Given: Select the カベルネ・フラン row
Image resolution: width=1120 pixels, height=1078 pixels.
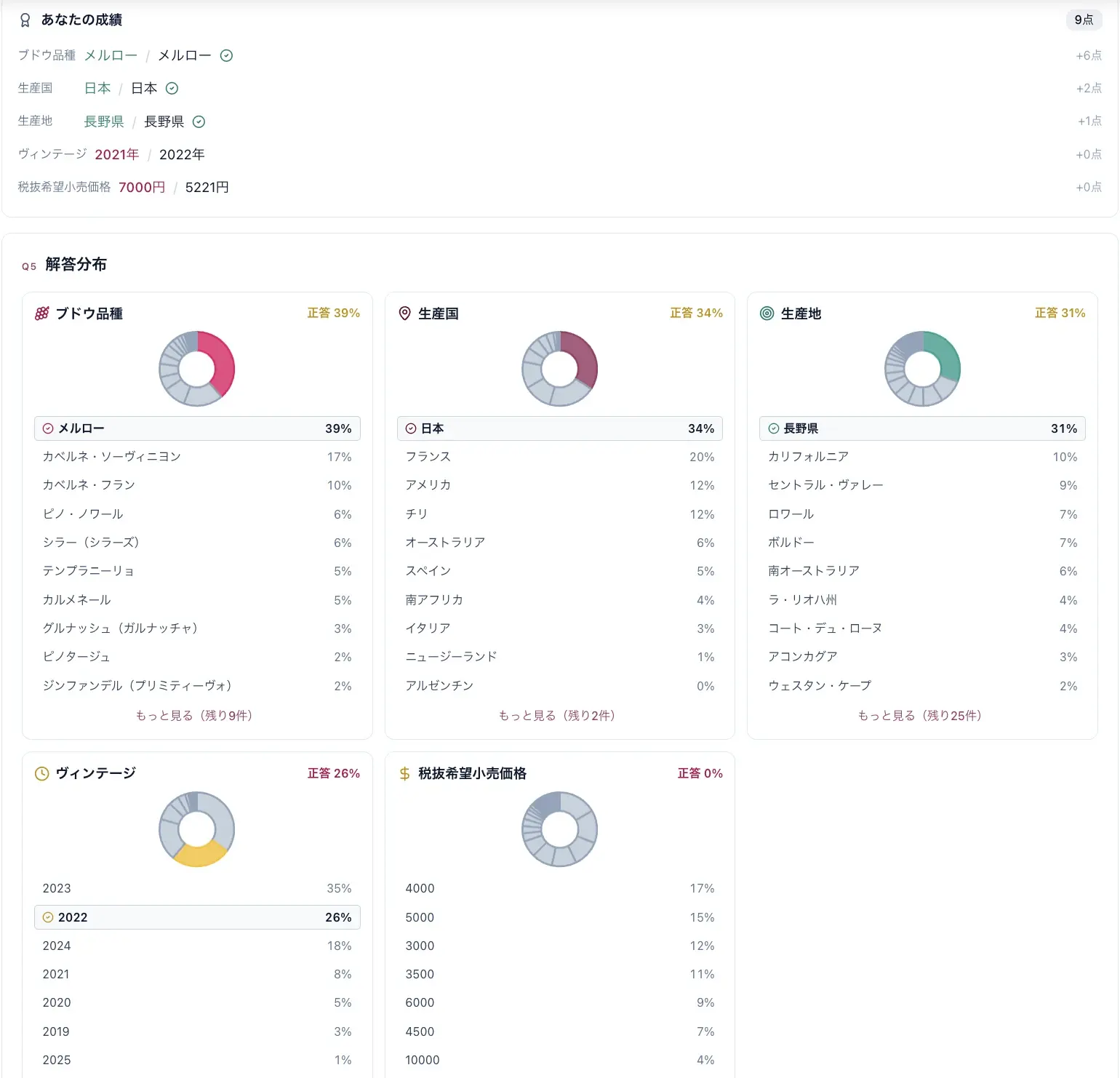Looking at the screenshot, I should tap(197, 485).
